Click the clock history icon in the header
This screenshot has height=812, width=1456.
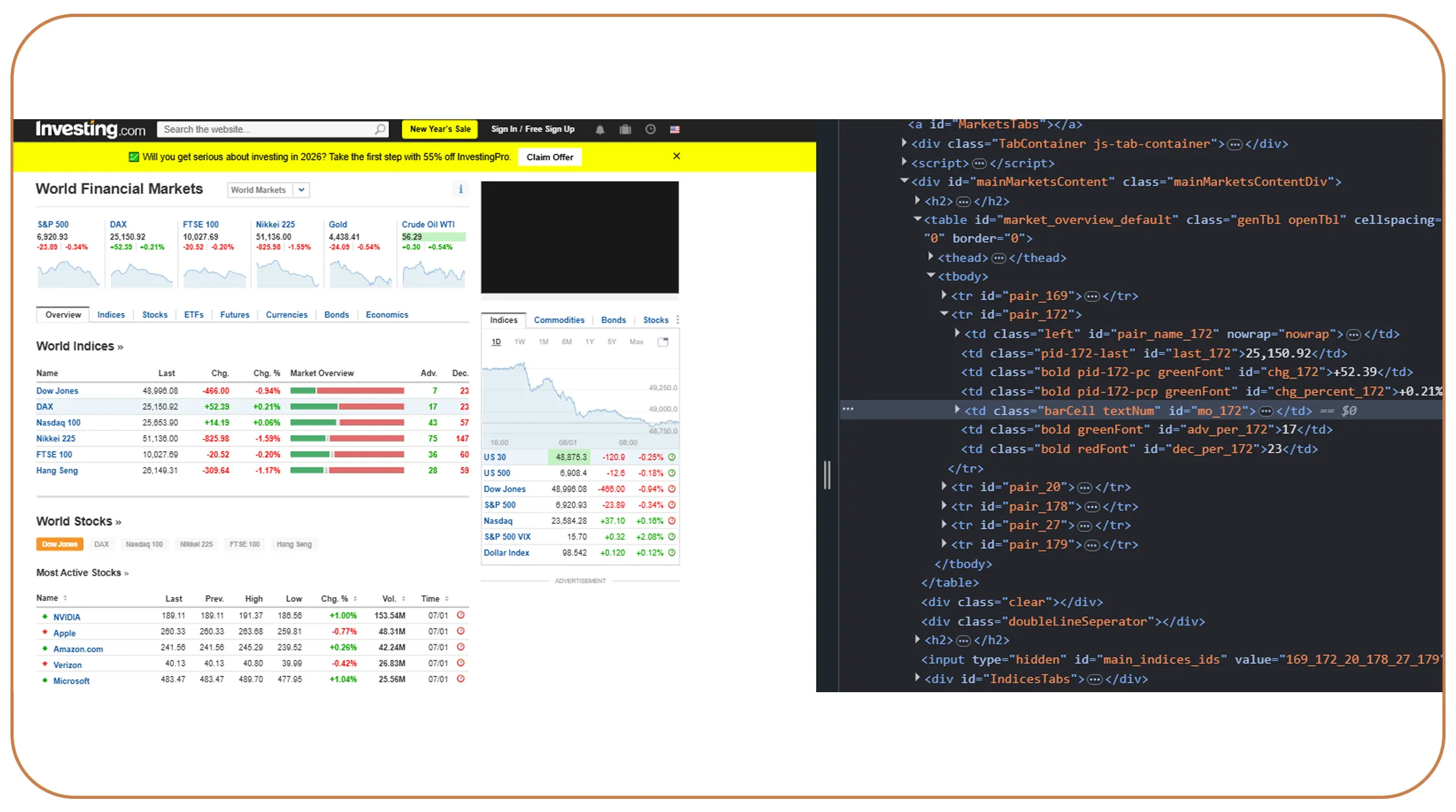pos(650,129)
